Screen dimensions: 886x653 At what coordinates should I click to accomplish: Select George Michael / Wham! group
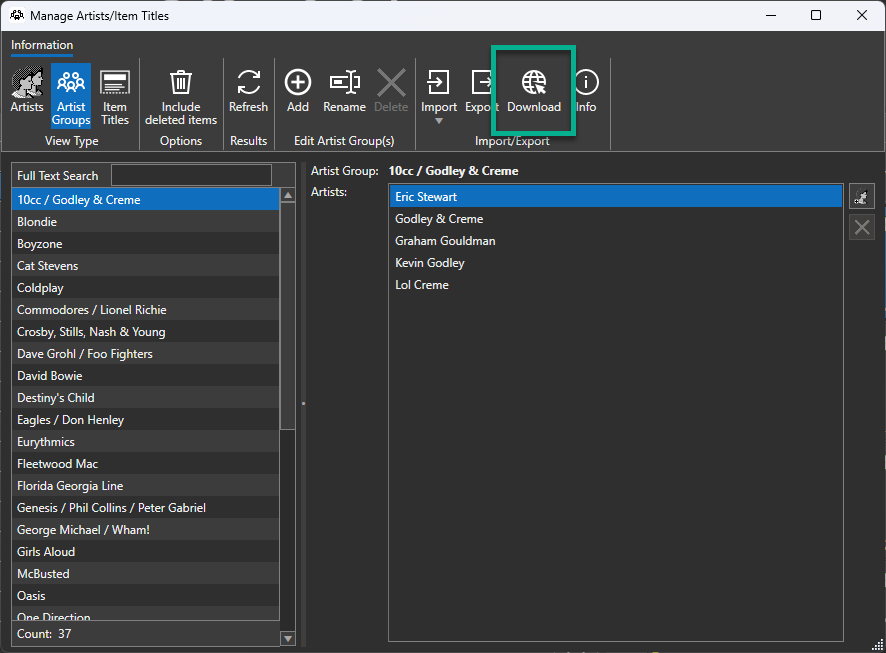tap(145, 530)
